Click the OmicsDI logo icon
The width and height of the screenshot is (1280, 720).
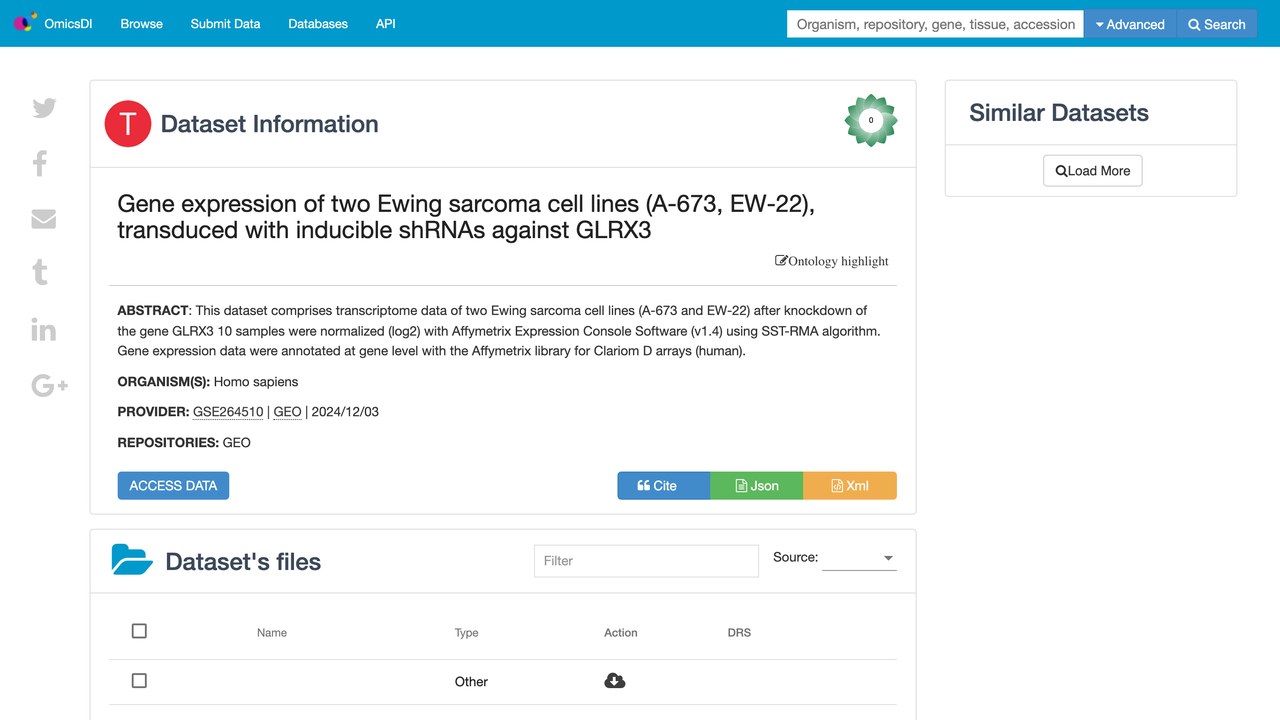pos(25,23)
